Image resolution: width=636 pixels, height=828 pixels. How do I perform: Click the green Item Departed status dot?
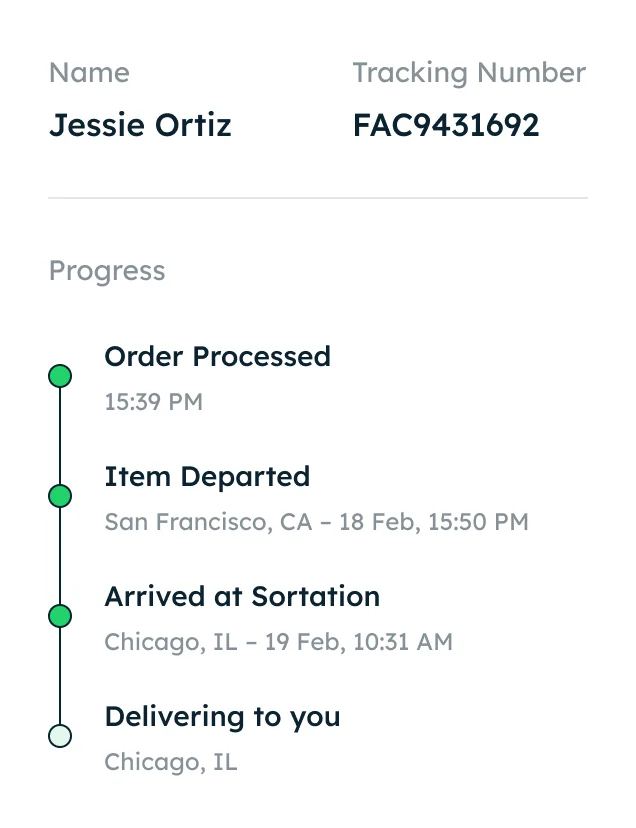pos(60,496)
